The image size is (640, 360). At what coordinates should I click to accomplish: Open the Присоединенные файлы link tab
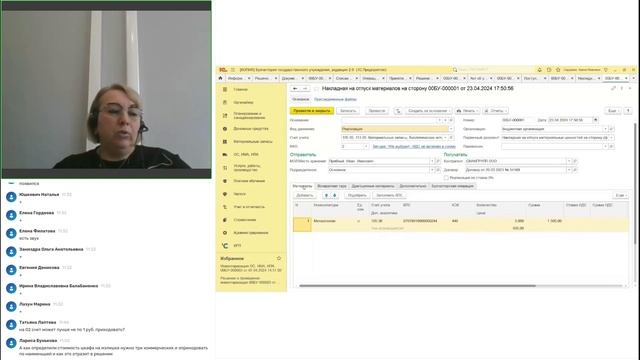click(335, 99)
